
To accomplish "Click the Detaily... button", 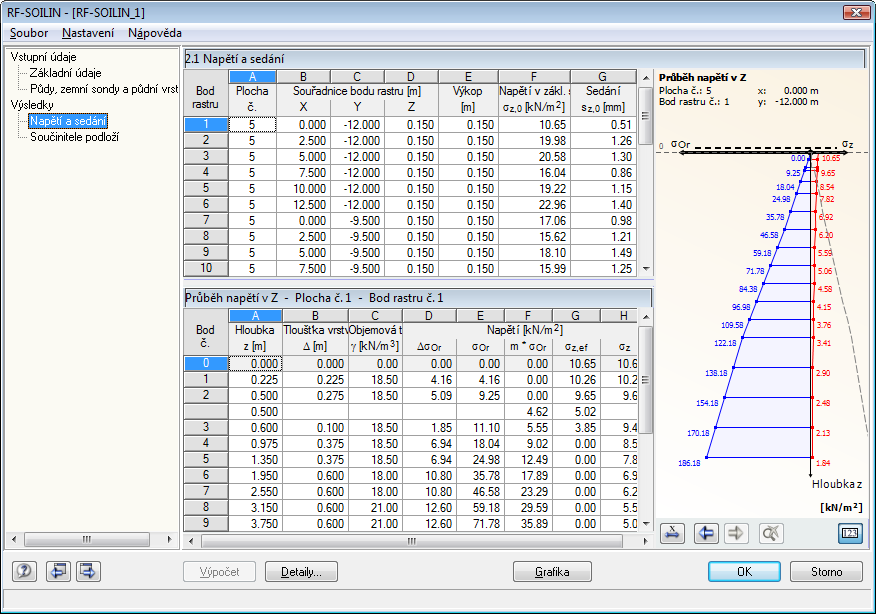I will [301, 572].
